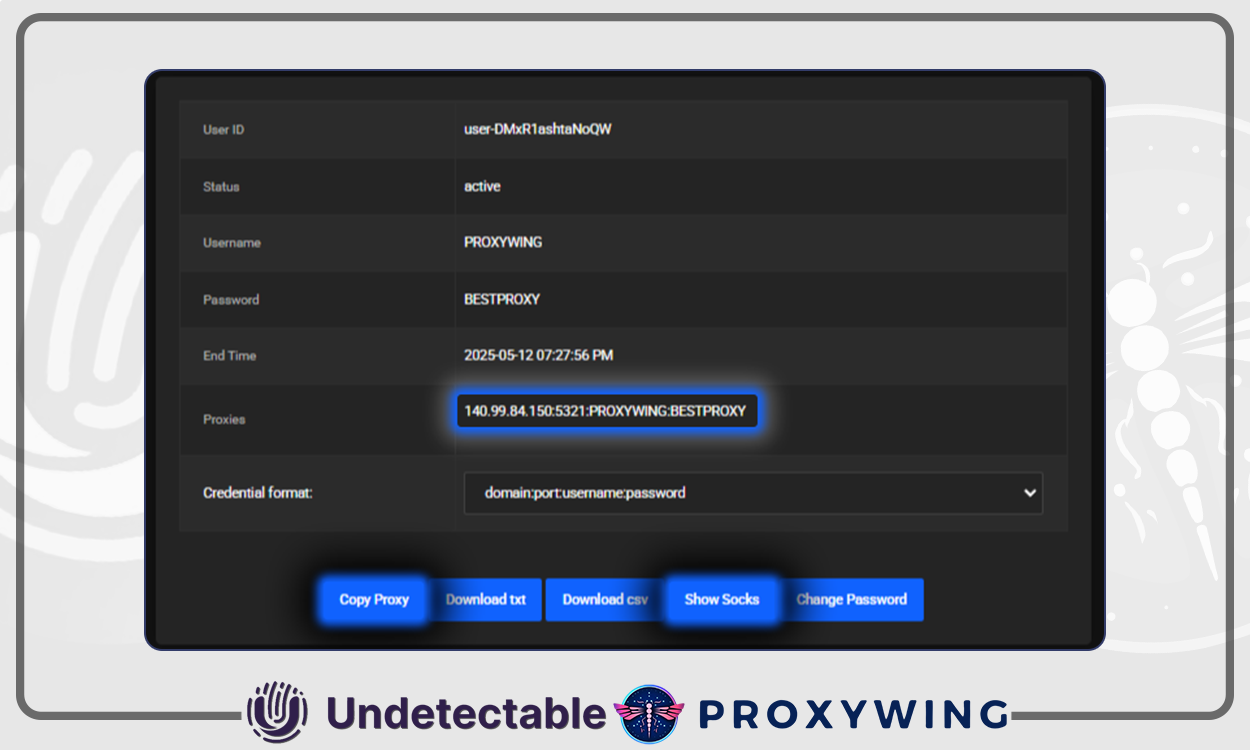This screenshot has width=1250, height=750.
Task: Select the highlighted Proxies address field
Action: point(605,411)
